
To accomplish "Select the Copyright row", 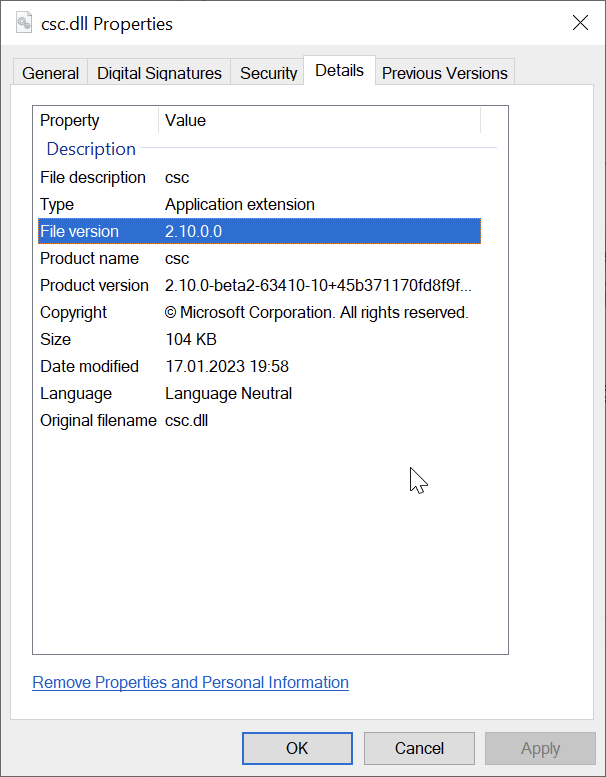I will click(x=259, y=312).
